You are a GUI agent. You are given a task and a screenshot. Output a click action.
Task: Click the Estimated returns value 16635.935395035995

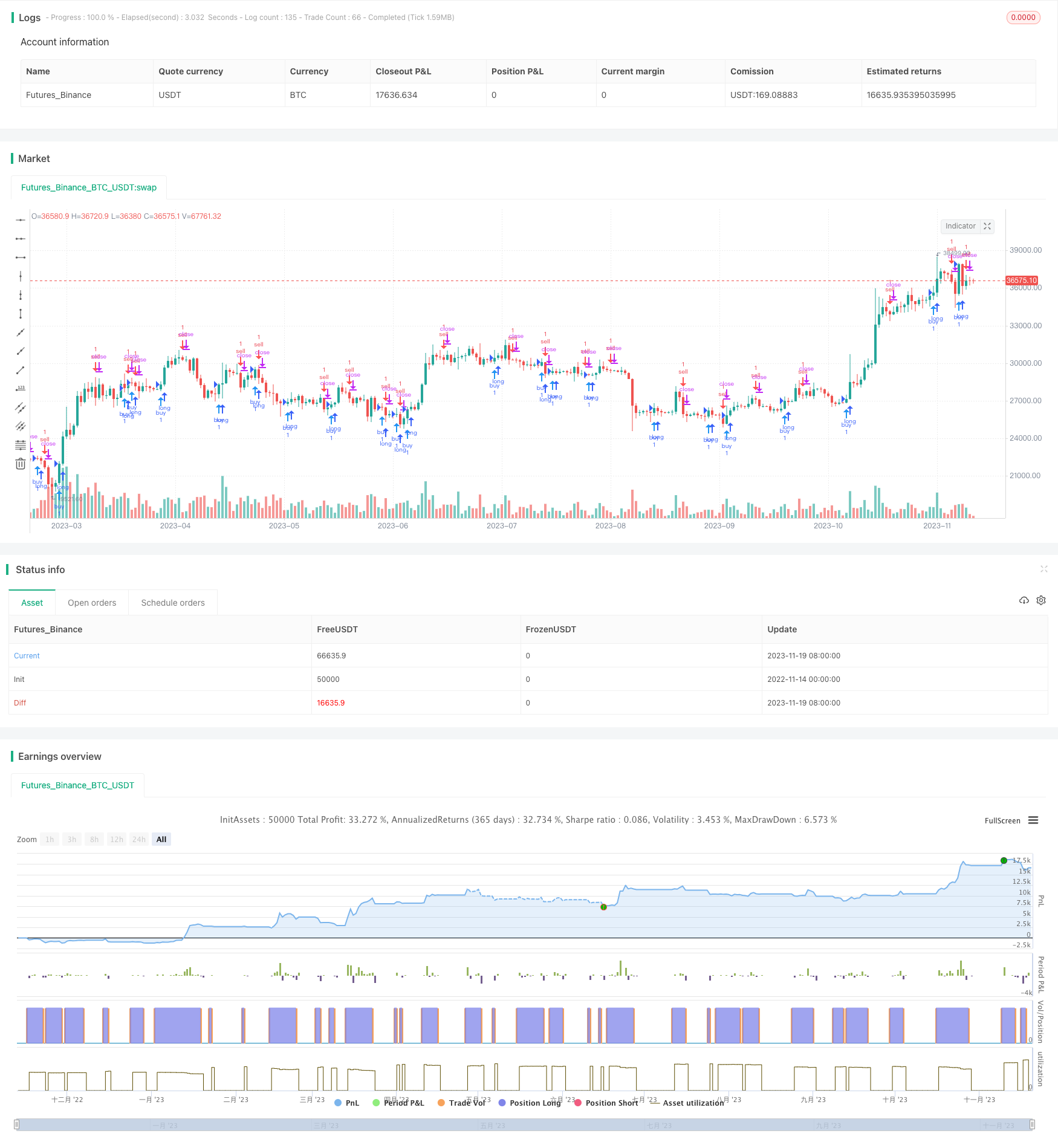[911, 95]
